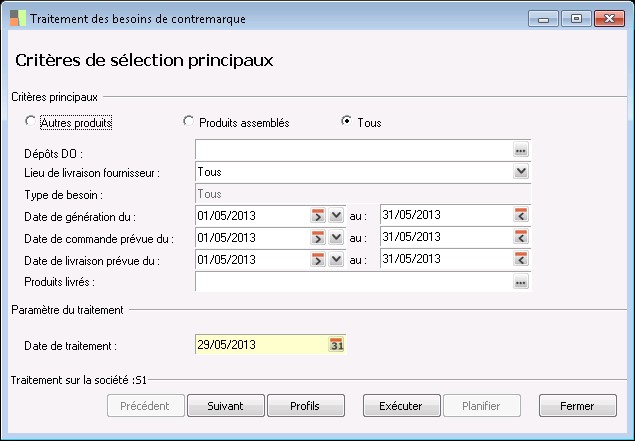
Task: Select the Produits assemblés radio button
Action: [187, 122]
